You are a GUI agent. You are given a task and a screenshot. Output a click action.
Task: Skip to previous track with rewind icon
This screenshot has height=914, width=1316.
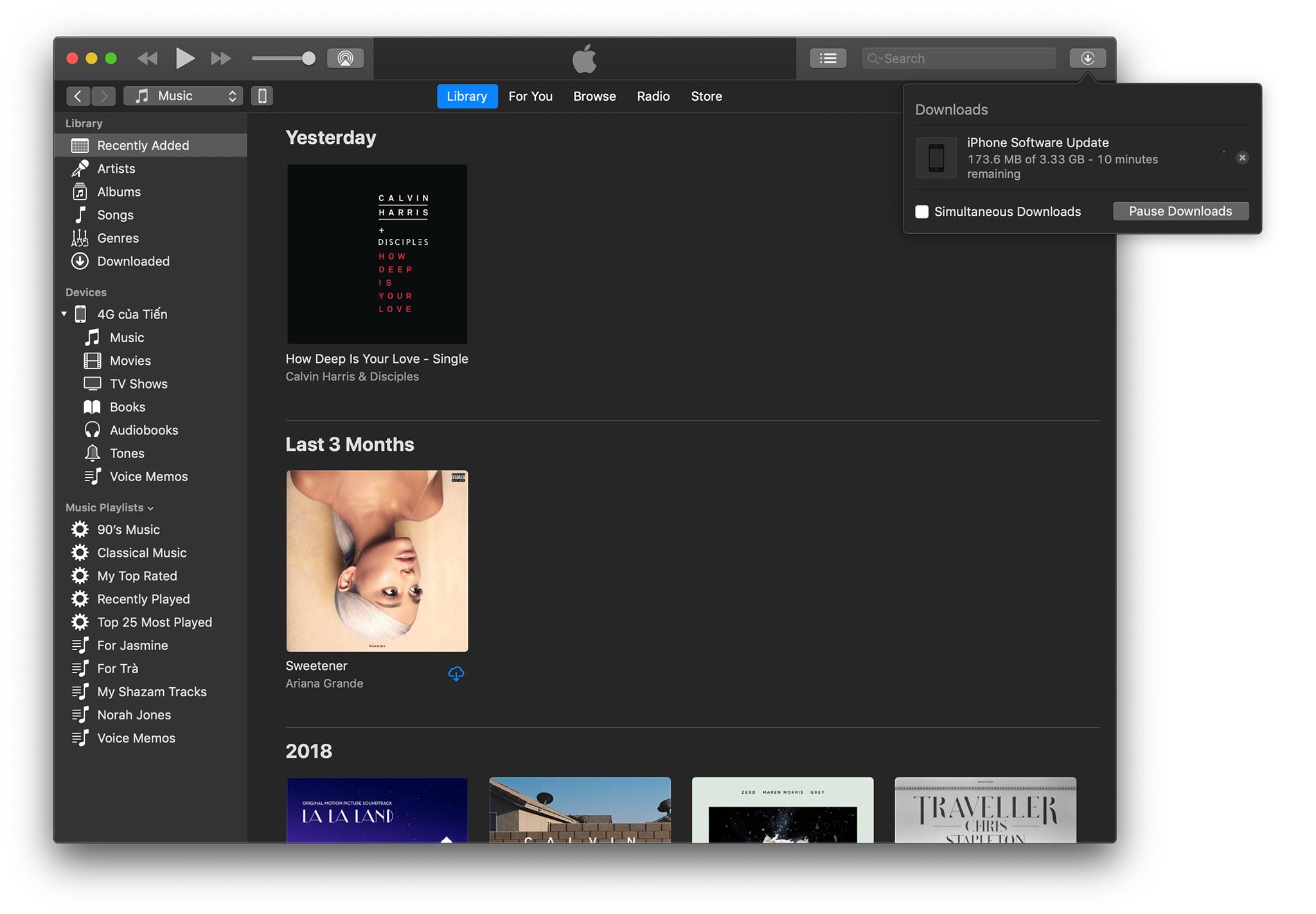pyautogui.click(x=148, y=59)
